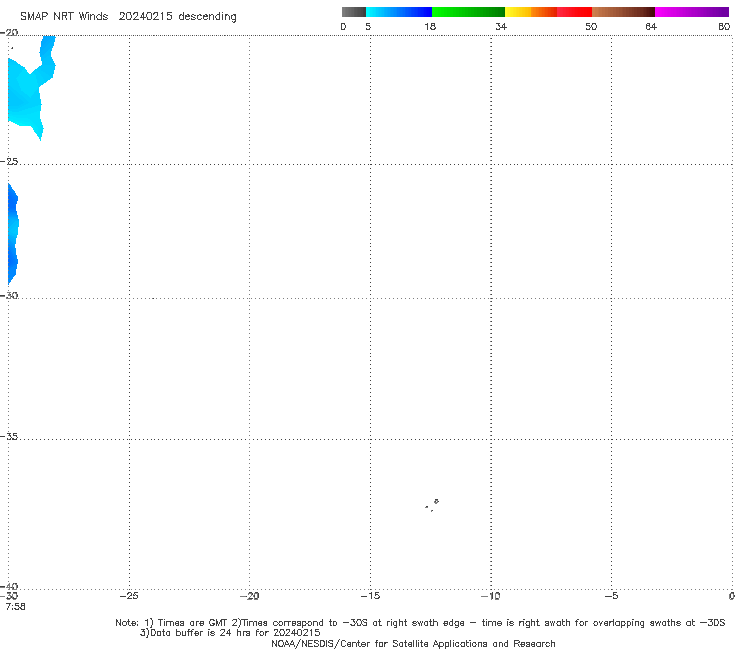Click the yellow-orange segment of the color bar

click(x=530, y=12)
